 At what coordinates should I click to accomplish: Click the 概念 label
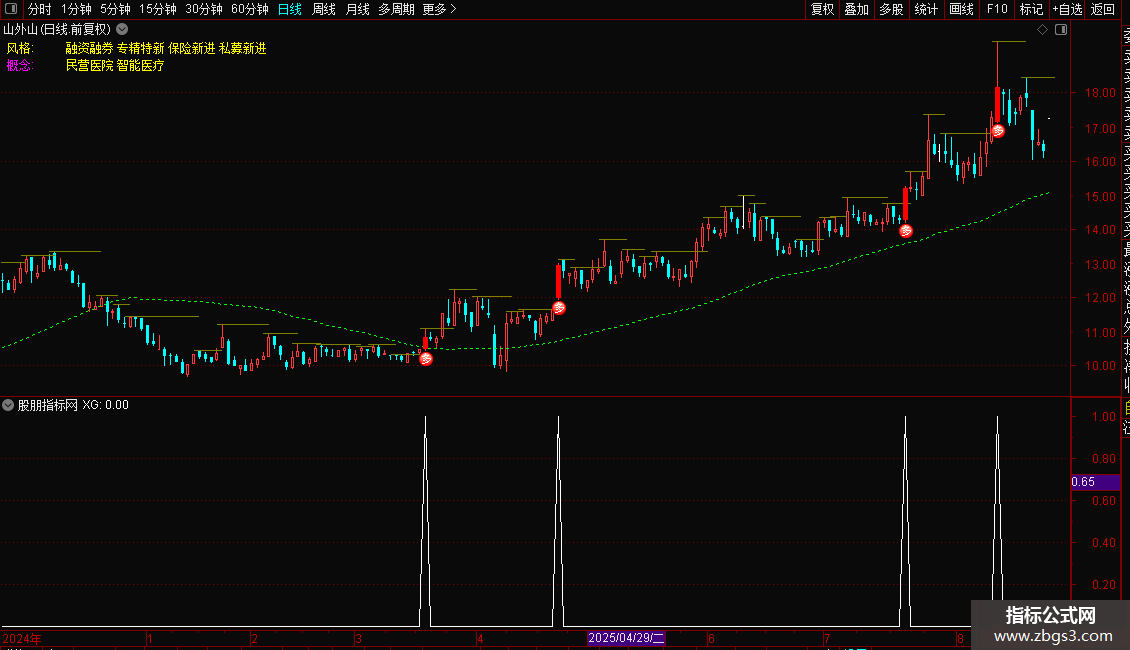19,66
